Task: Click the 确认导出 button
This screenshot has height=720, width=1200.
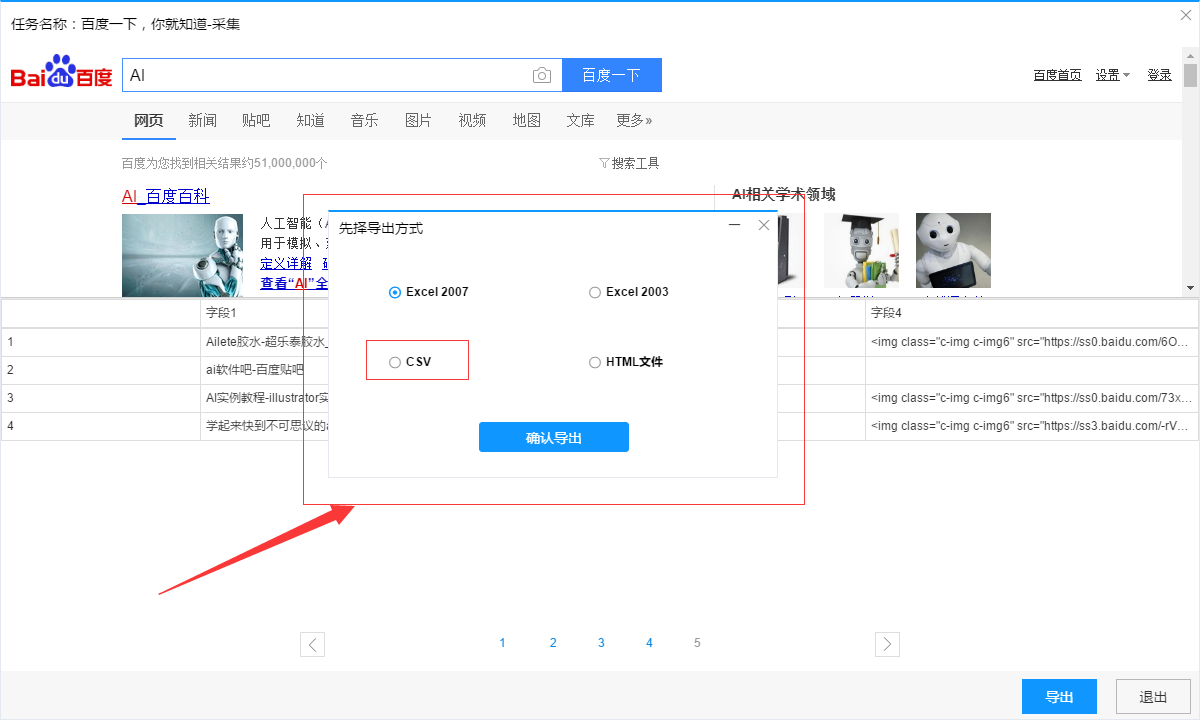Action: click(554, 437)
